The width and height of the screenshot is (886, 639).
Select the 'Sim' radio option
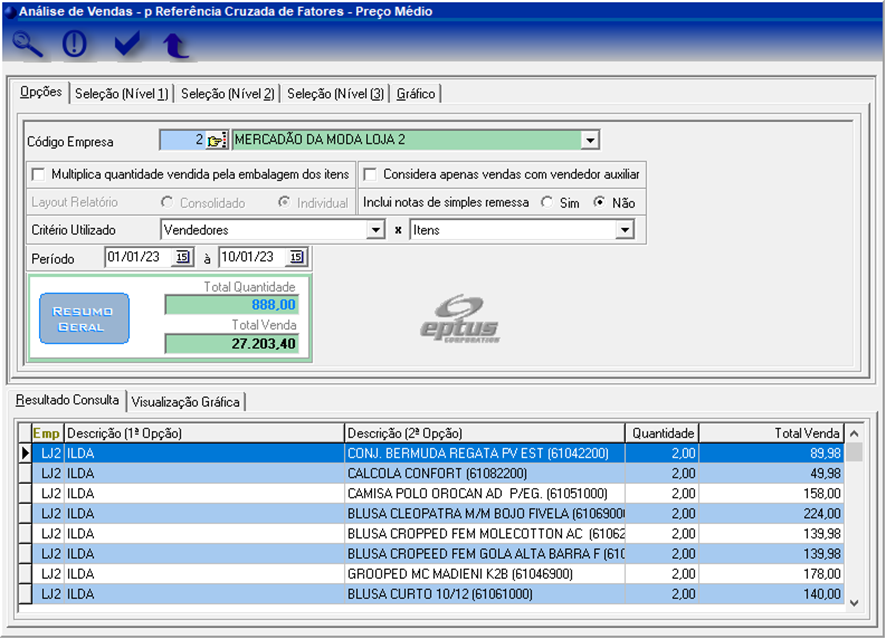point(547,202)
